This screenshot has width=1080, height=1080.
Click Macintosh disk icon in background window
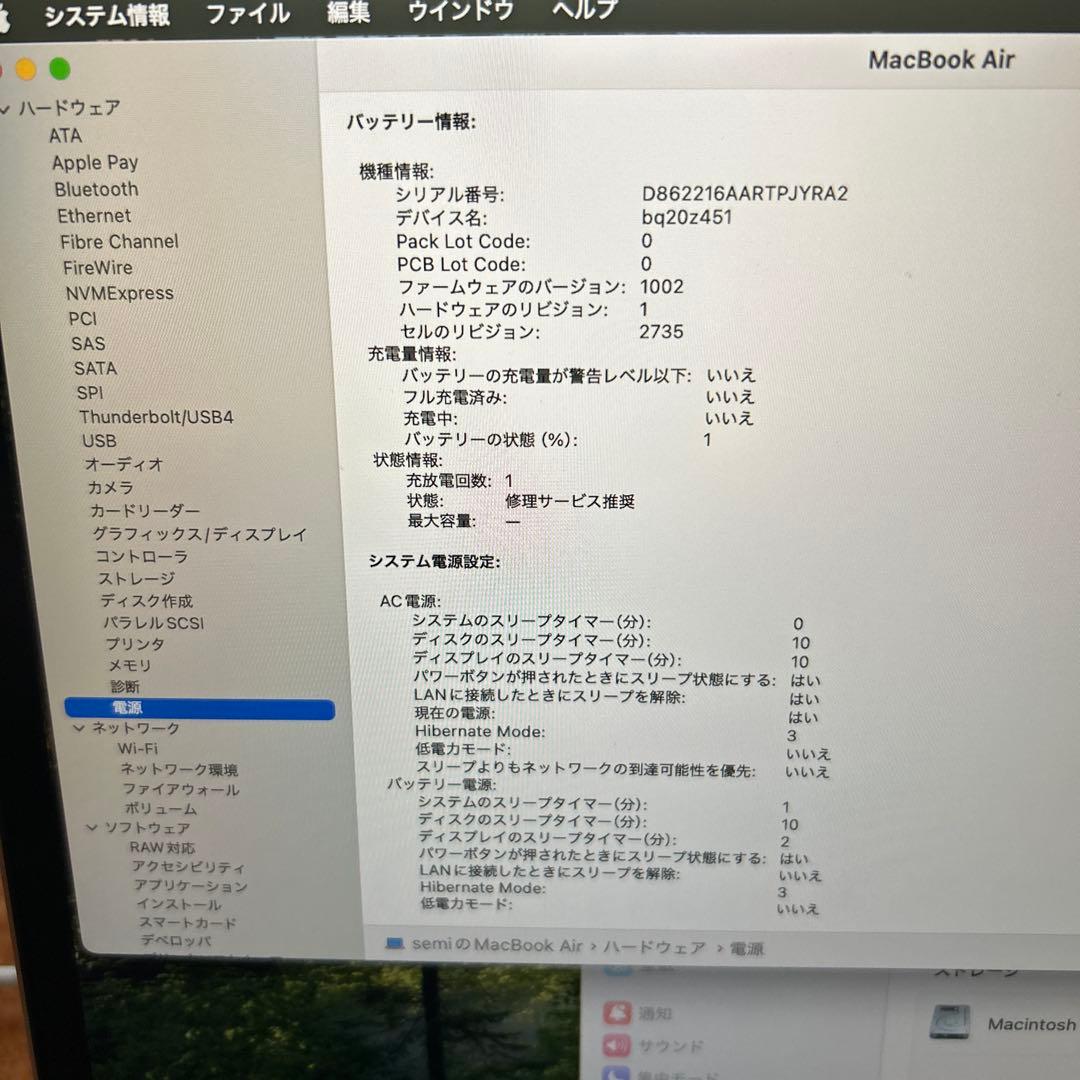[950, 1021]
